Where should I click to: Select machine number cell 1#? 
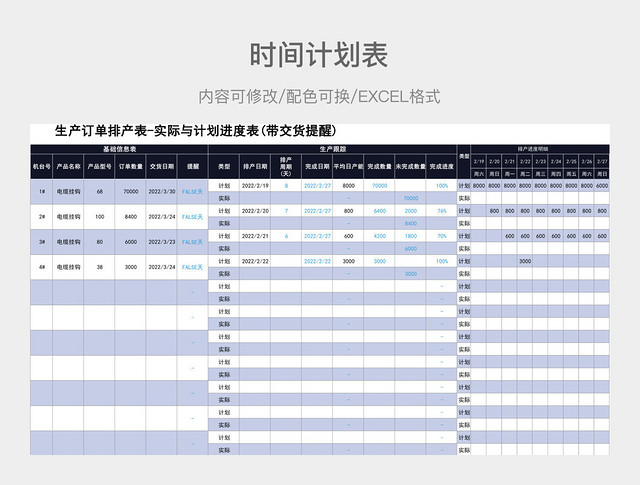click(42, 191)
